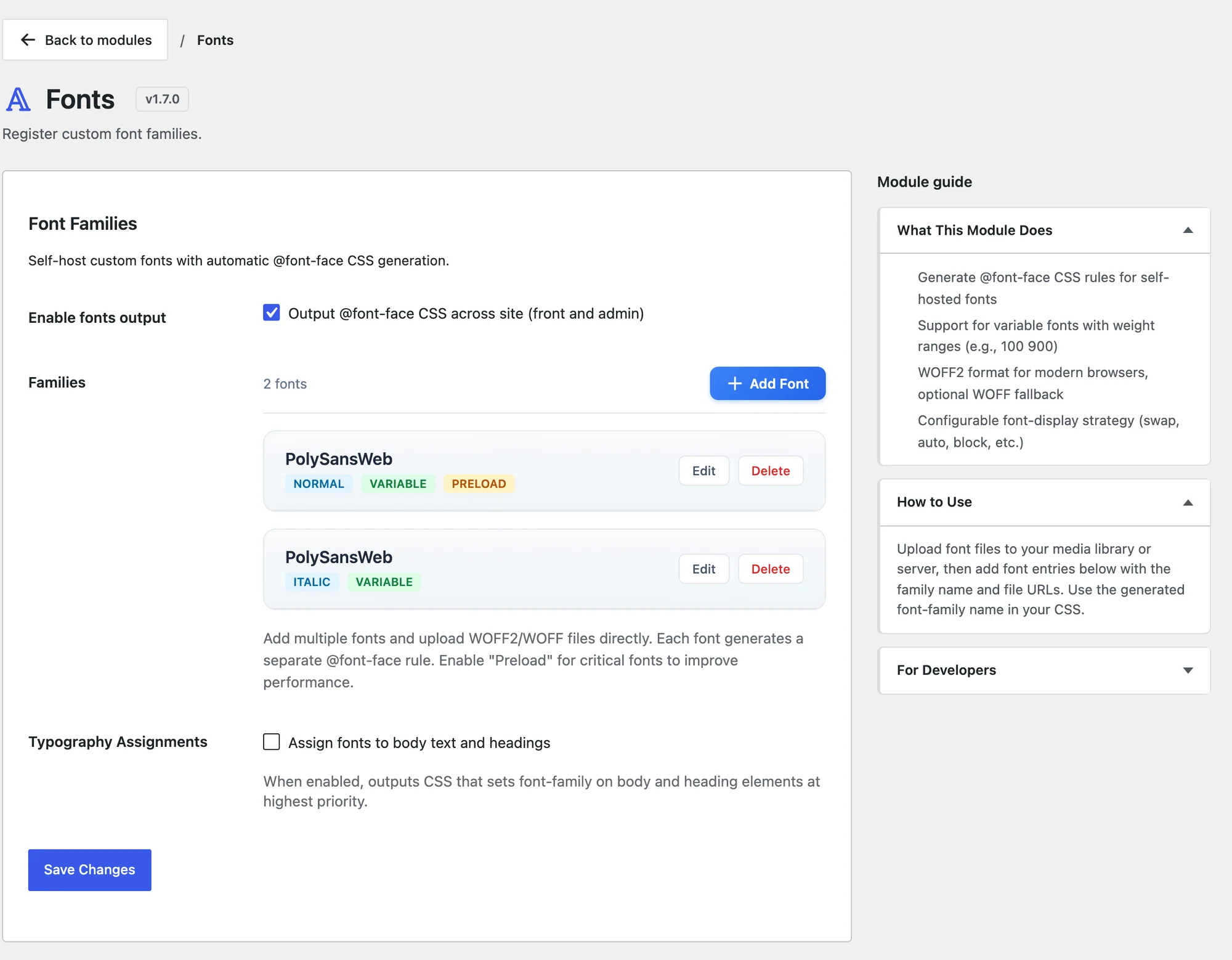Click the '2 fonts' count text
This screenshot has width=1232, height=960.
coord(285,384)
